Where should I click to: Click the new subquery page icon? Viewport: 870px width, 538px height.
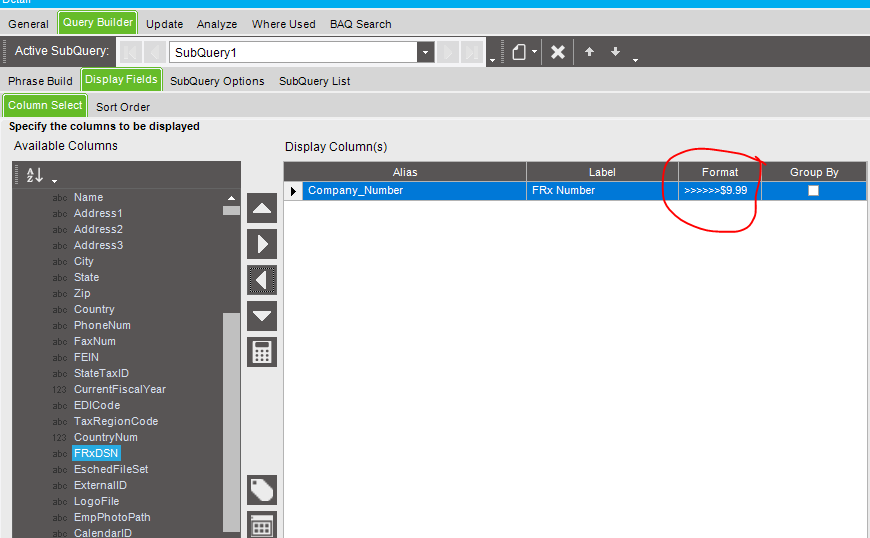(x=519, y=52)
